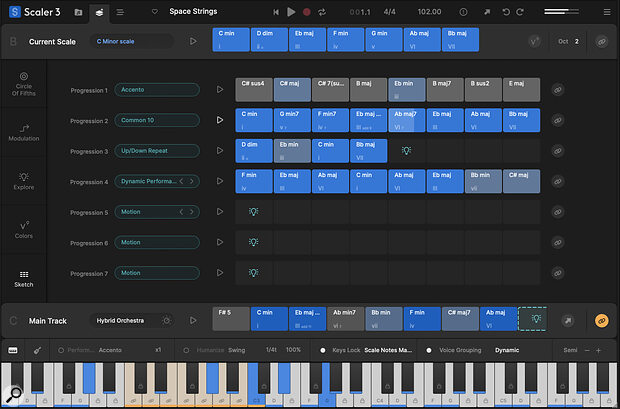Select D dim chord in Progression 3
Image resolution: width=620 pixels, height=409 pixels.
point(254,151)
